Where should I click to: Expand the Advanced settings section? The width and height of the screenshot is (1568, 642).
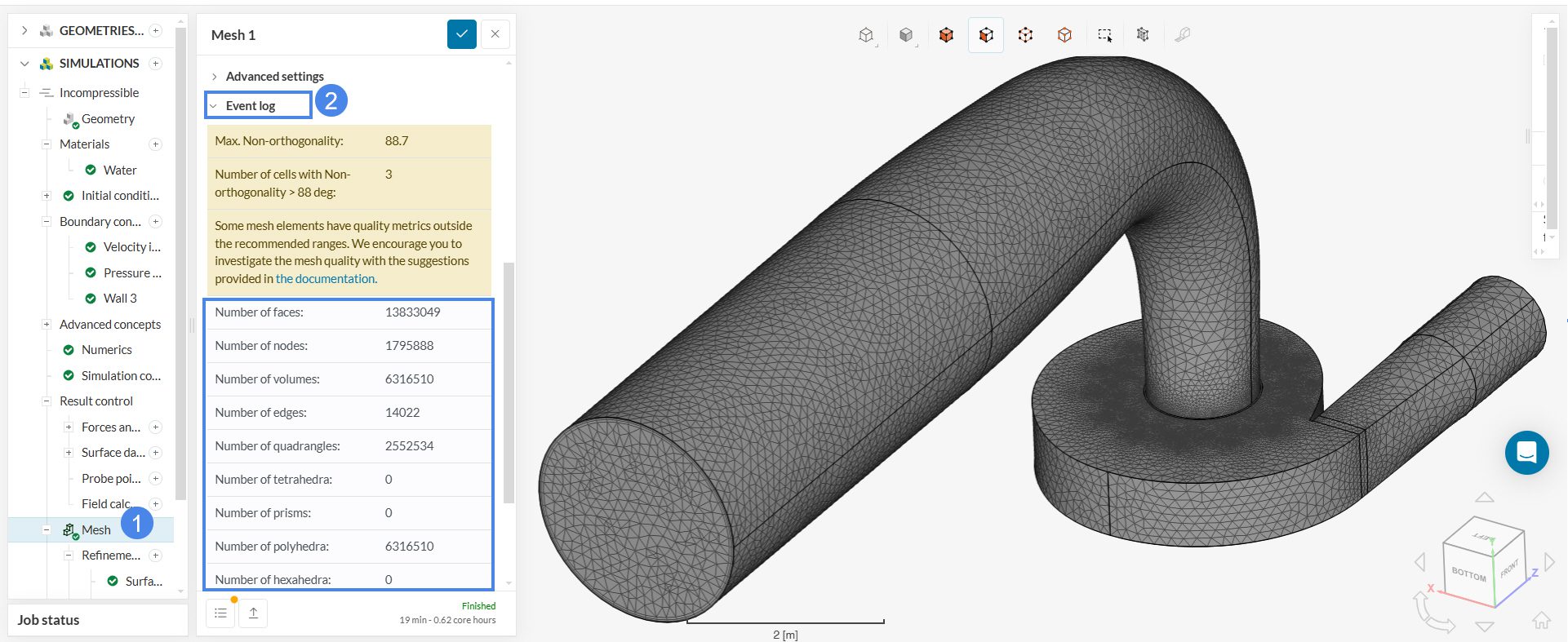point(274,77)
